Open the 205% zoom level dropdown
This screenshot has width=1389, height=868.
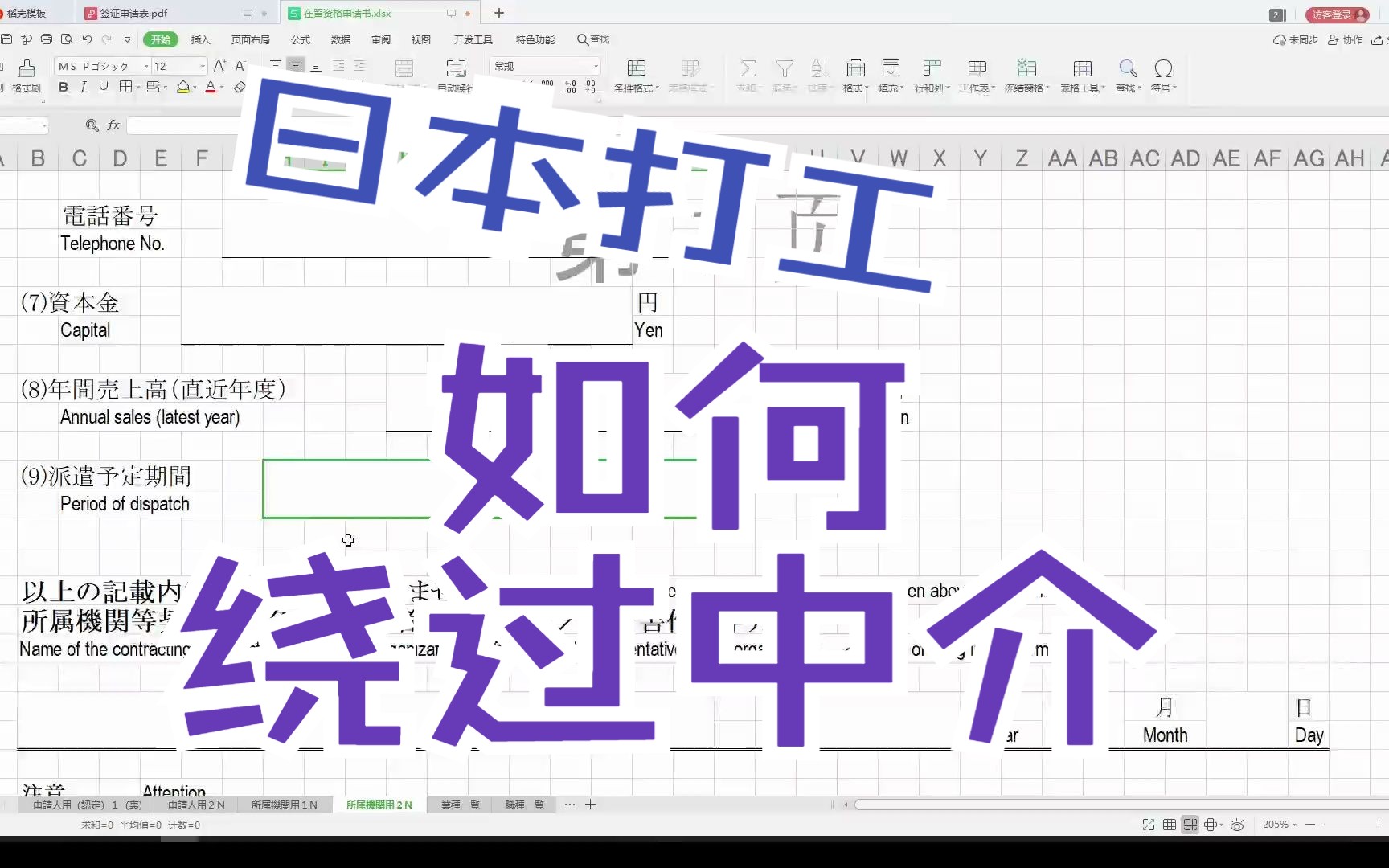pyautogui.click(x=1280, y=825)
